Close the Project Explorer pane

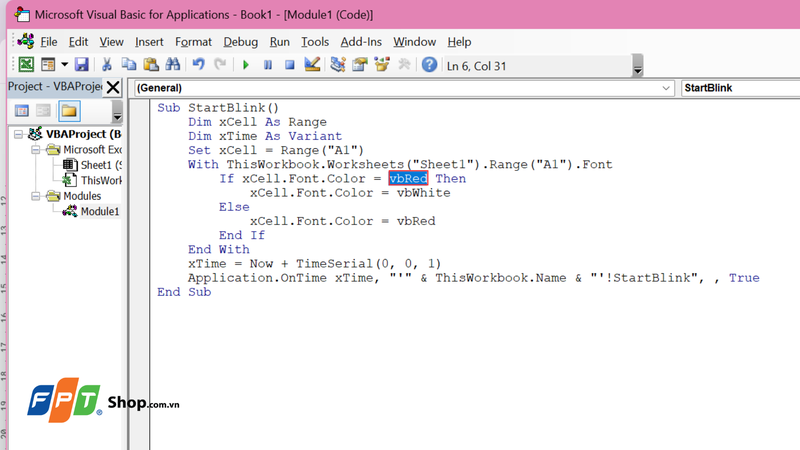[113, 87]
